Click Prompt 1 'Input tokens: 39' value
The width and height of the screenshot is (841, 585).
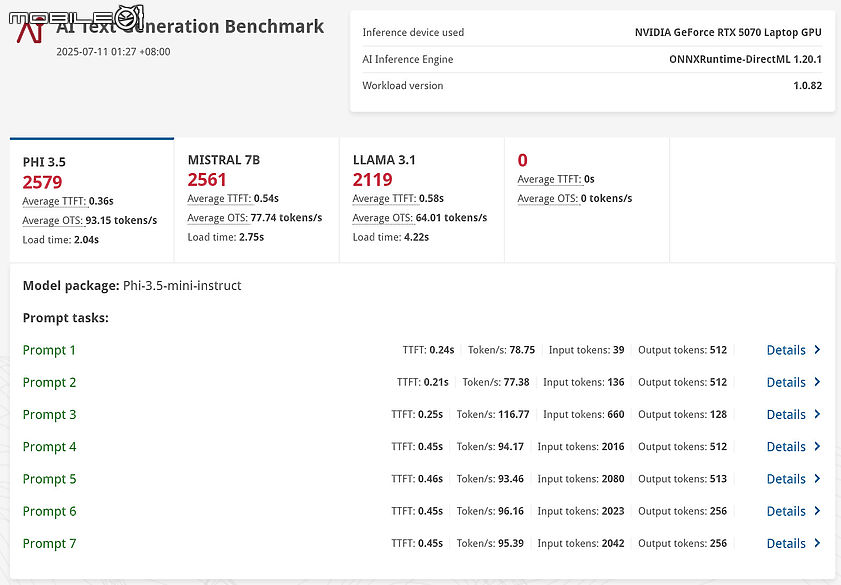(x=586, y=350)
